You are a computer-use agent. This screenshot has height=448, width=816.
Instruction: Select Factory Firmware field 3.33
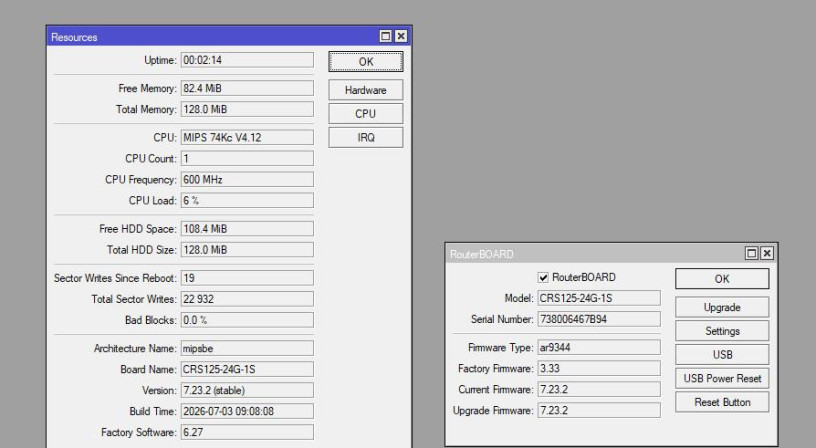point(599,368)
